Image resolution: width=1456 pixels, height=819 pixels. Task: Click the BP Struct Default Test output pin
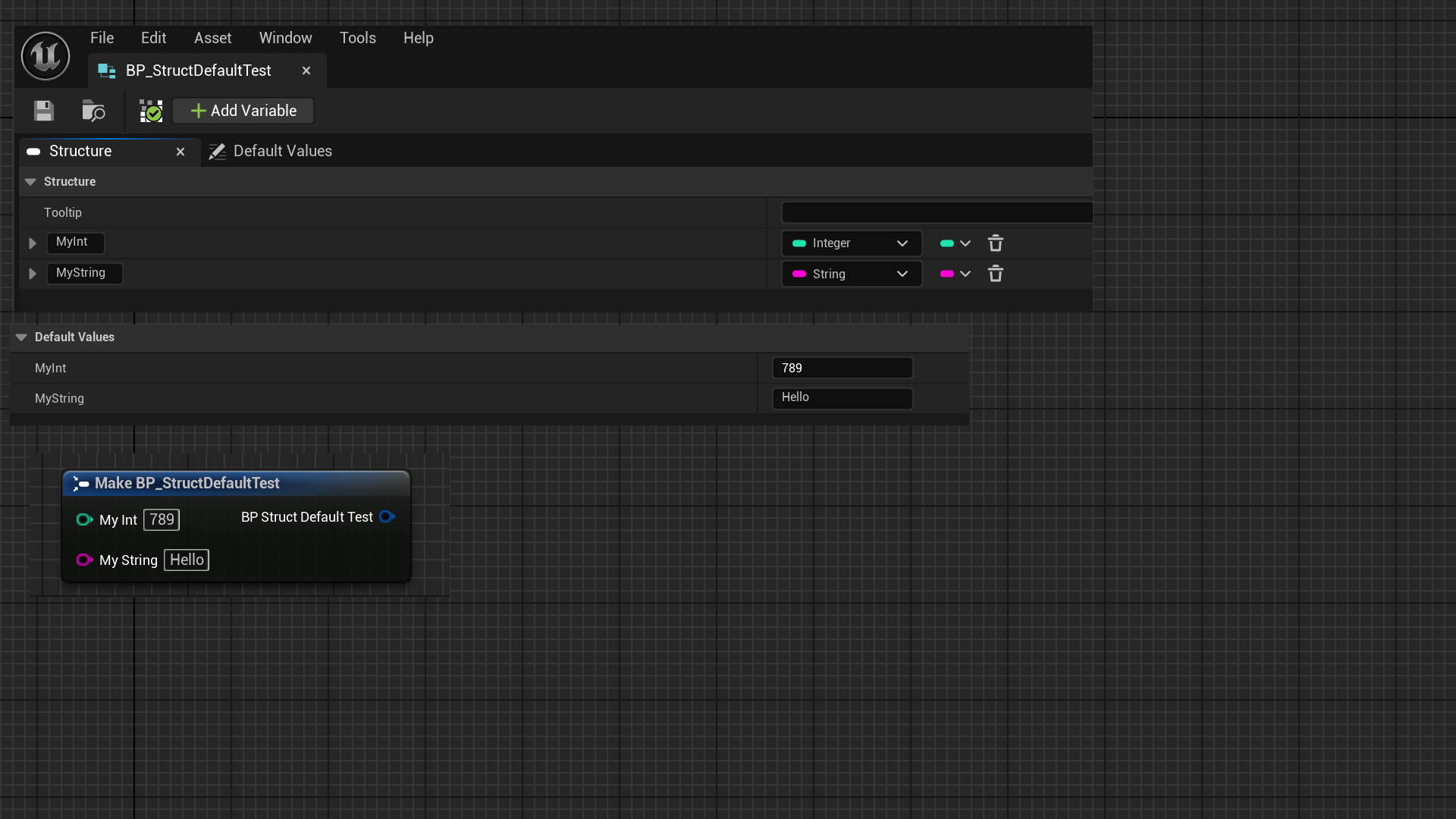(x=387, y=517)
